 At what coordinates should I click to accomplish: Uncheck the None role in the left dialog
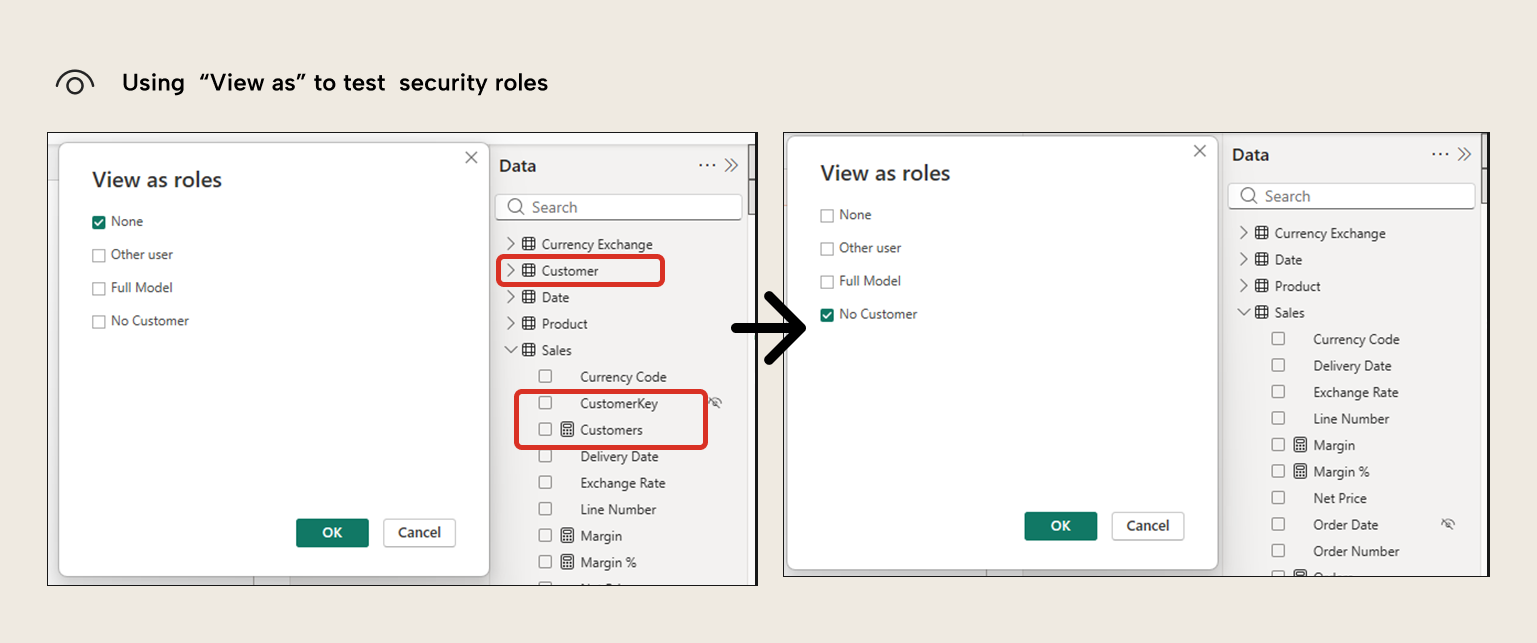pos(98,221)
